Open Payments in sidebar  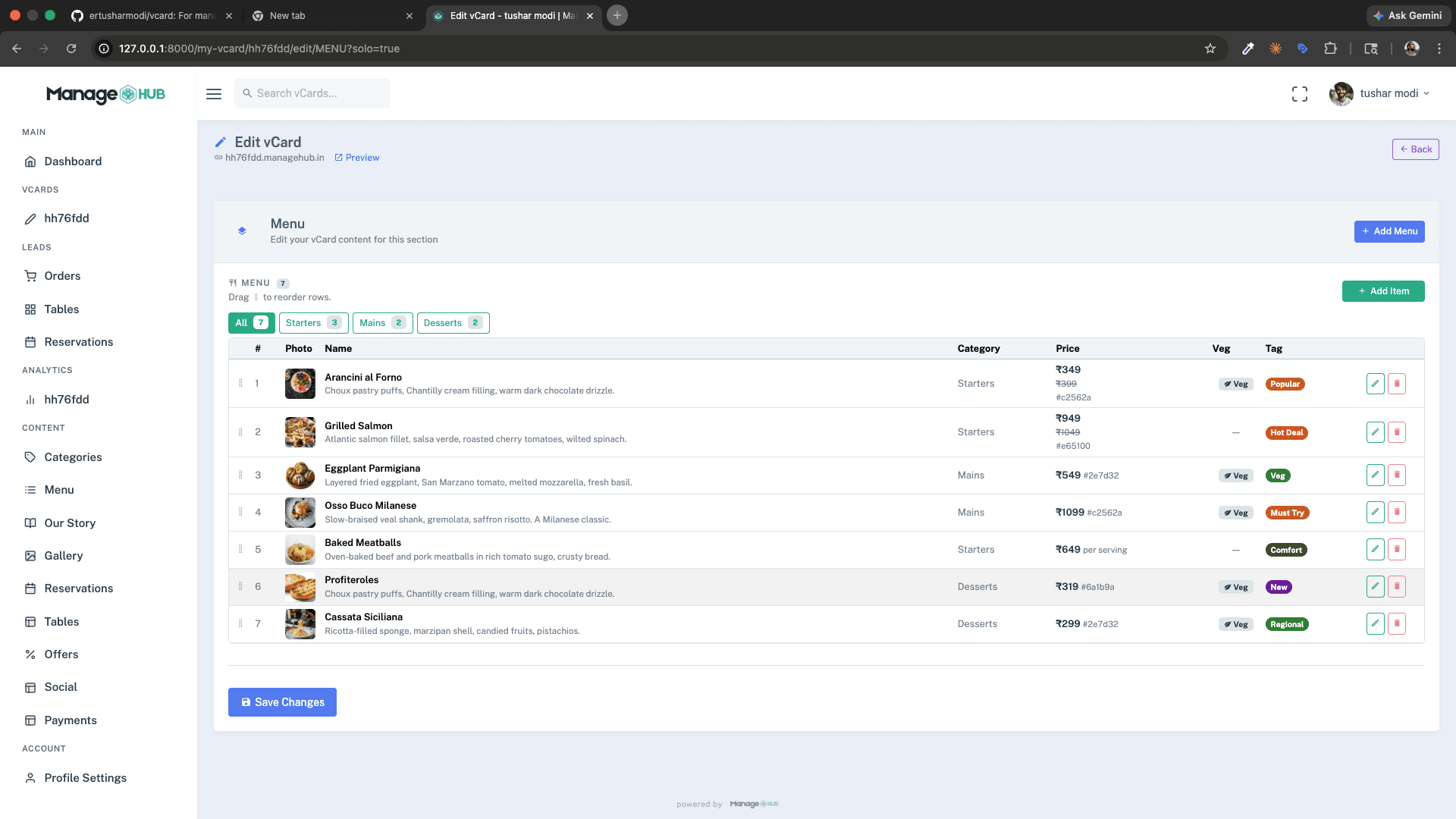coord(71,720)
